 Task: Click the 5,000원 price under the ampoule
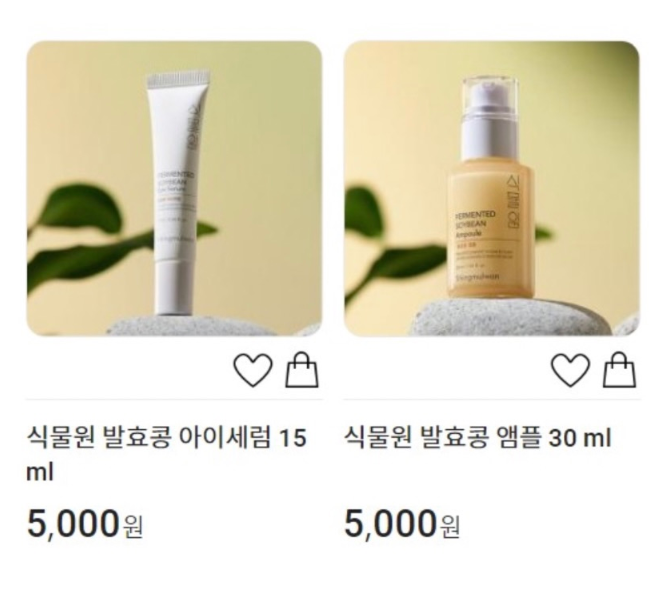coord(402,524)
